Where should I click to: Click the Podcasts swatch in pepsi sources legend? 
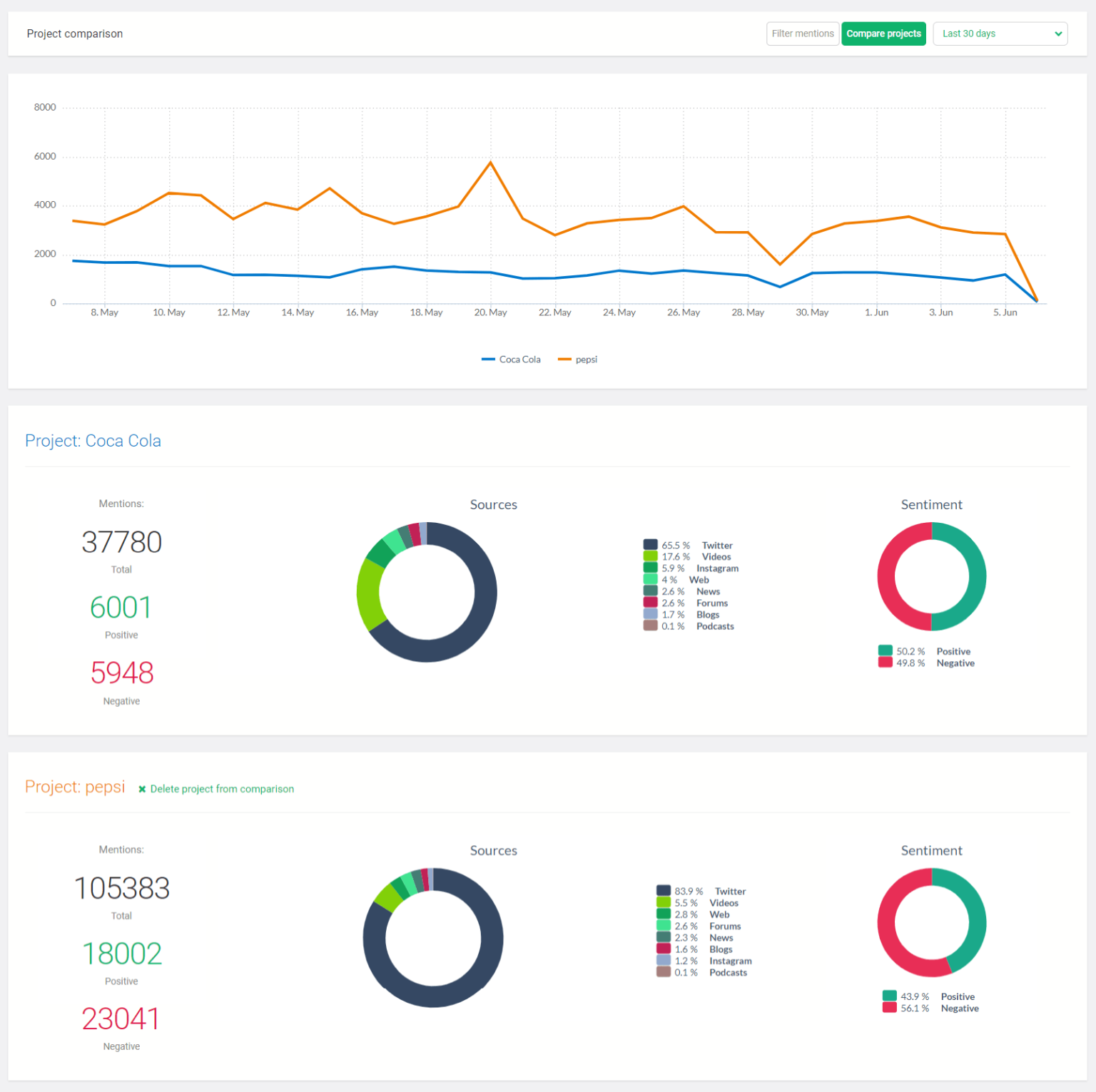click(663, 971)
